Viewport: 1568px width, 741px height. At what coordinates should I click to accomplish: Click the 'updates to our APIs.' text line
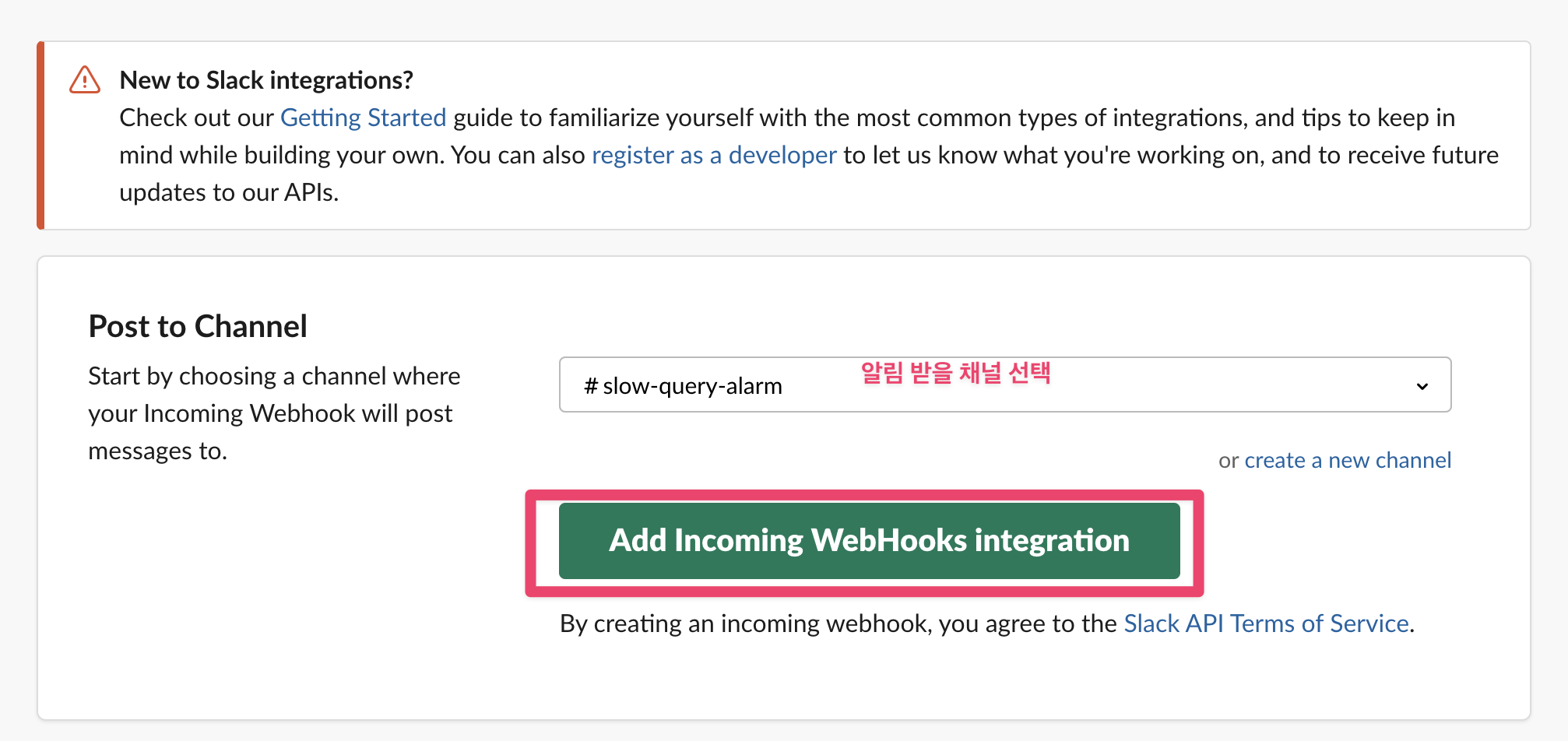coord(229,192)
